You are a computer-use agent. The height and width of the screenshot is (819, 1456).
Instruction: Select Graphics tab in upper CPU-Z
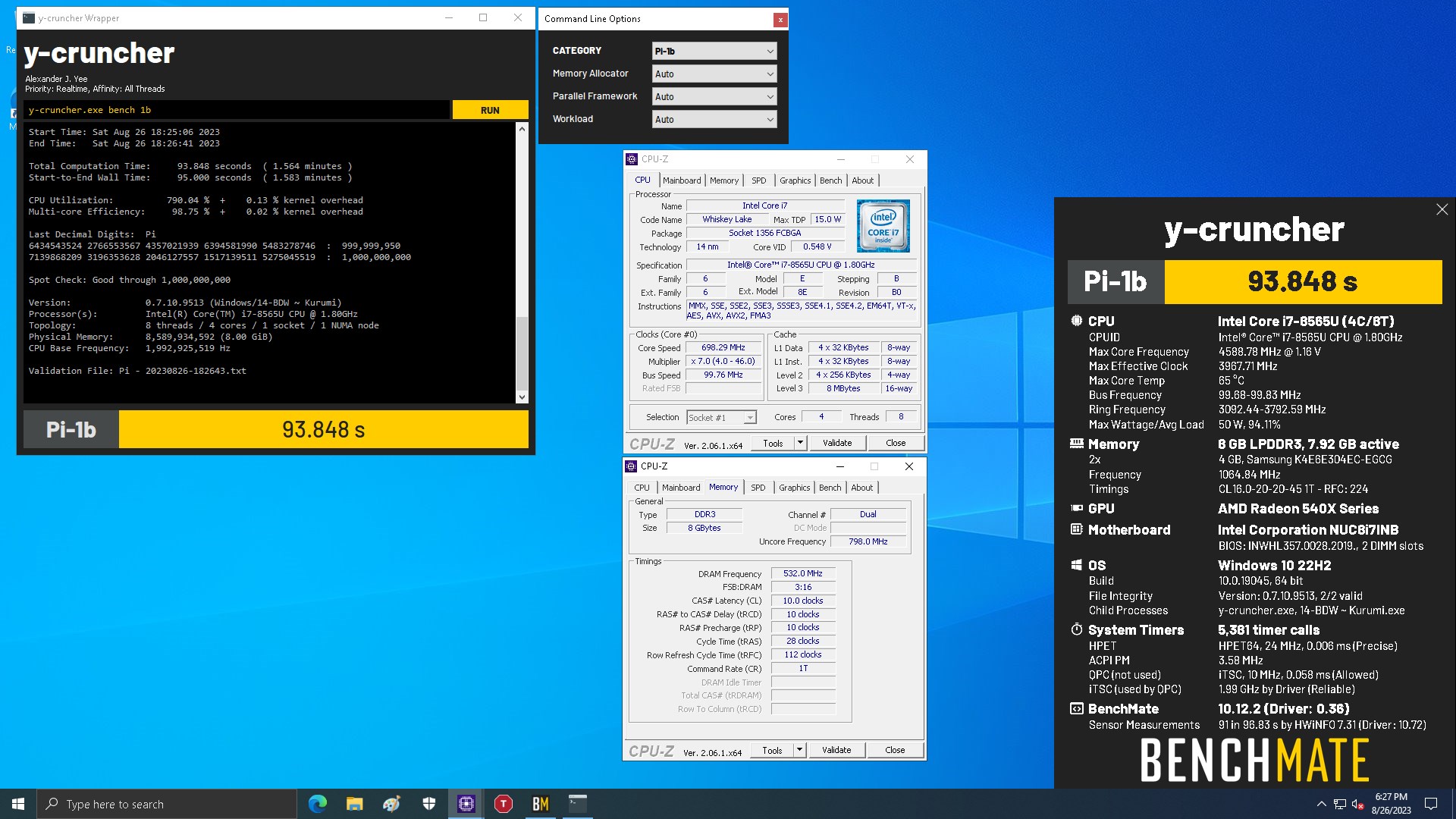click(795, 180)
